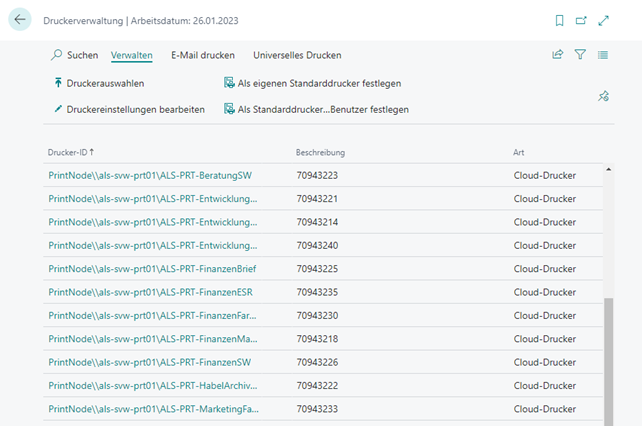642x426 pixels.
Task: Click the Art column header
Action: (x=518, y=152)
